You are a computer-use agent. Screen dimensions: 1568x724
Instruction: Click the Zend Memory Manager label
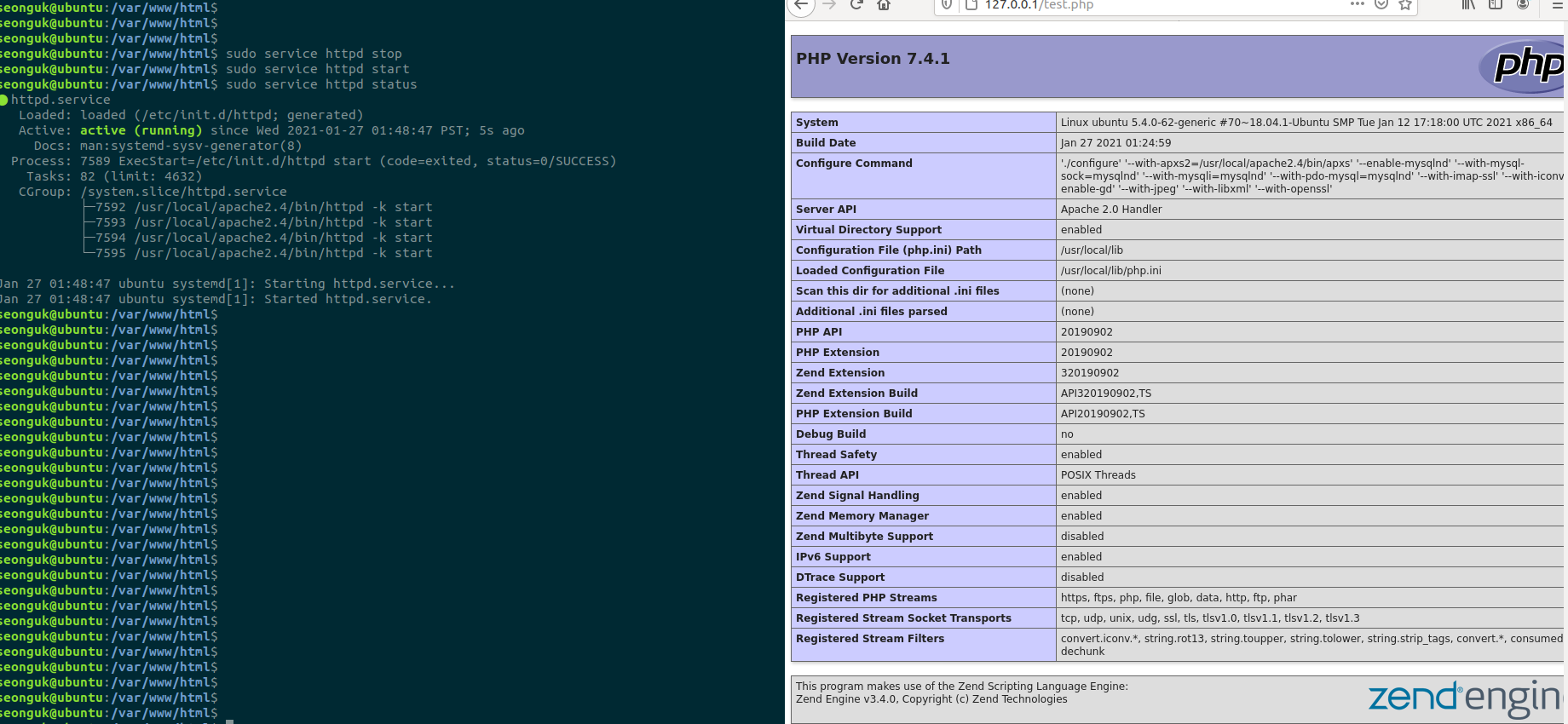point(862,516)
